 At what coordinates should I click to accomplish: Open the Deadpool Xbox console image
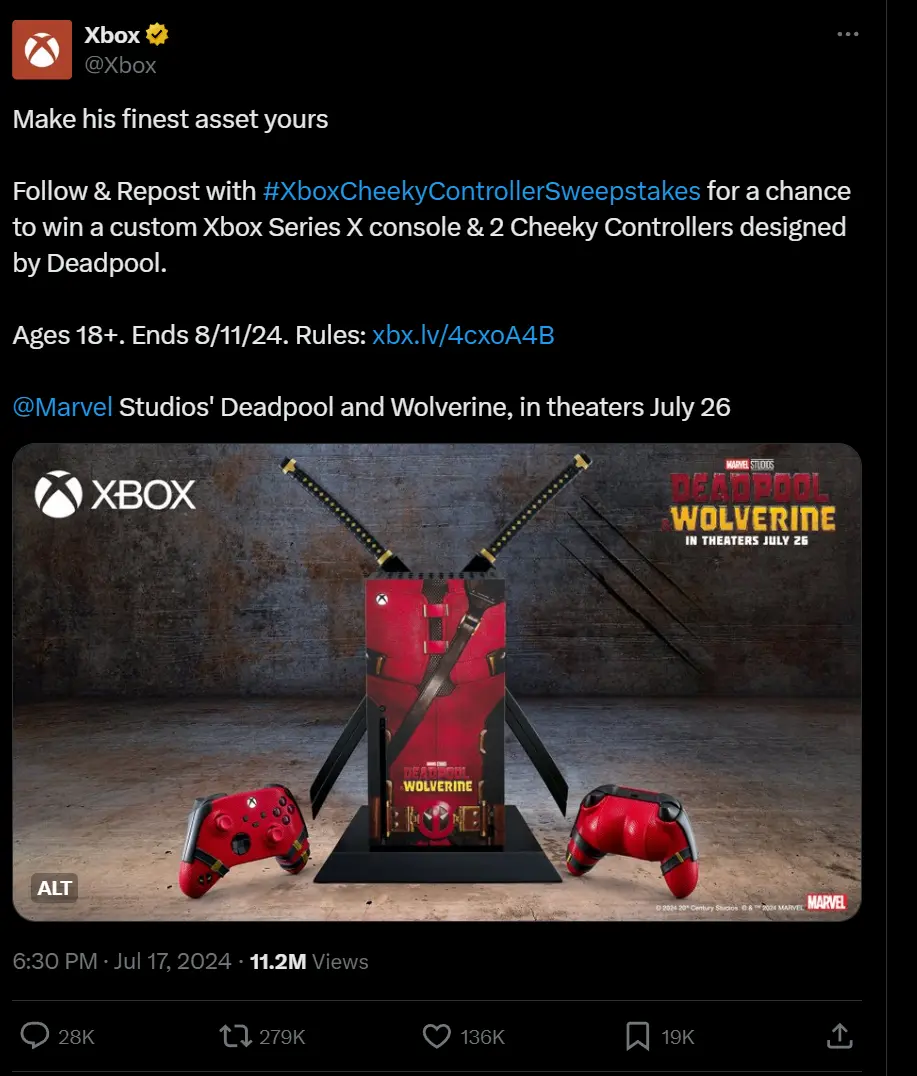click(437, 682)
